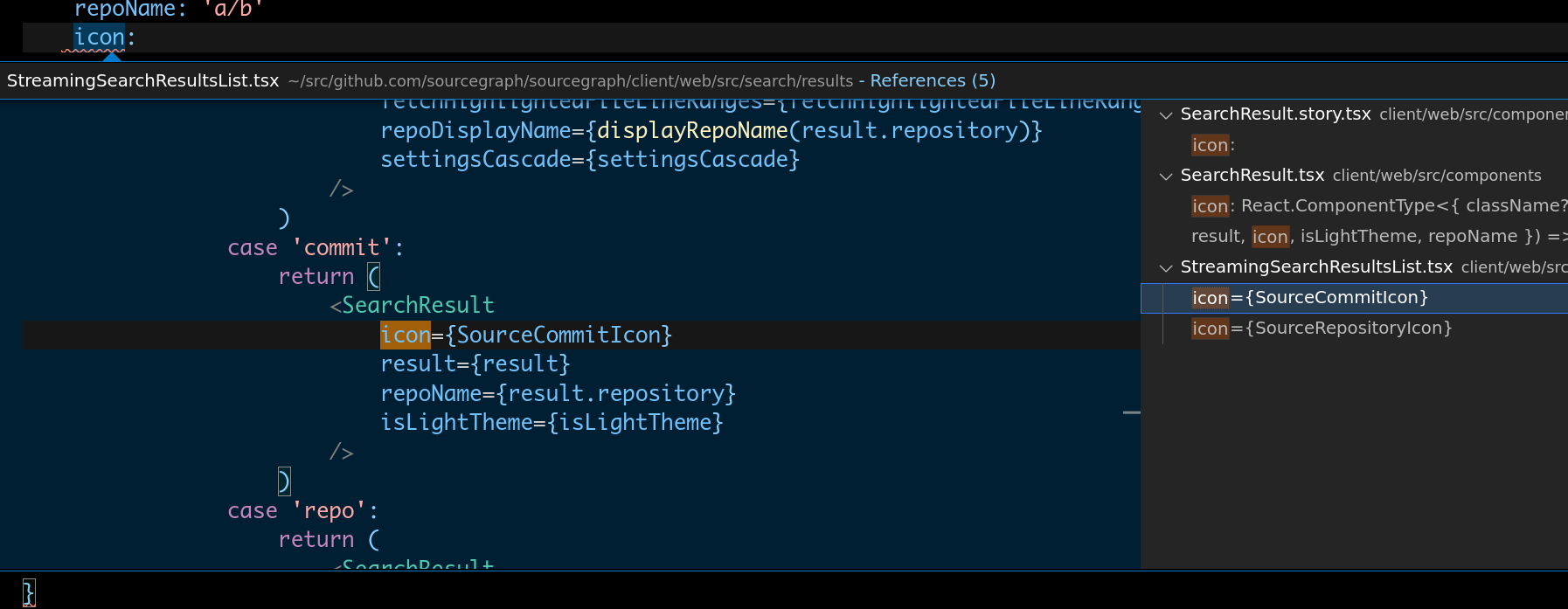Click the peek editor scrollbar marker
The width and height of the screenshot is (1568, 609).
click(1132, 412)
